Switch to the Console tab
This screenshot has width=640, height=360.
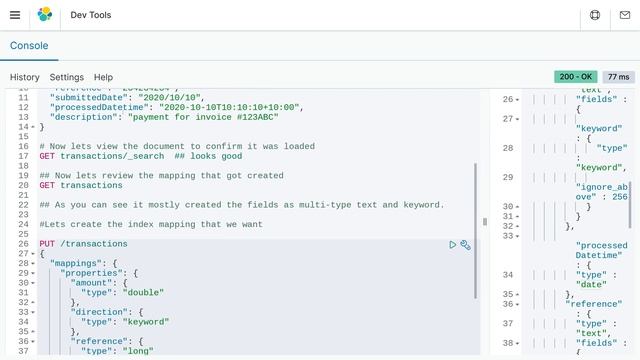pos(29,46)
